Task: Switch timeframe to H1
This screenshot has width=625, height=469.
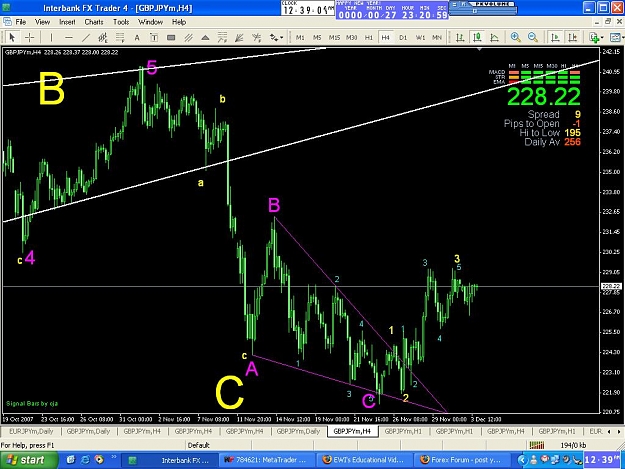Action: pyautogui.click(x=369, y=37)
